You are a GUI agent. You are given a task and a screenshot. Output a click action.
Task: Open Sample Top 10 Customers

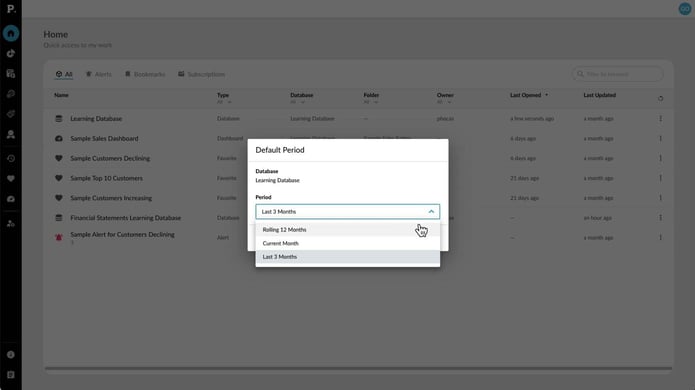(106, 178)
